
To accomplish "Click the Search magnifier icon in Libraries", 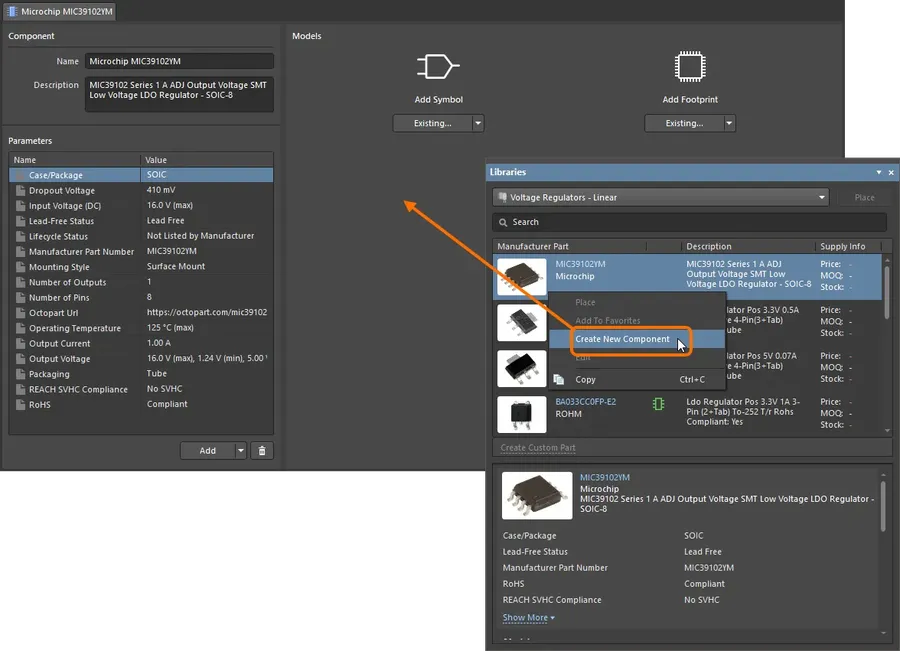I will click(x=503, y=222).
